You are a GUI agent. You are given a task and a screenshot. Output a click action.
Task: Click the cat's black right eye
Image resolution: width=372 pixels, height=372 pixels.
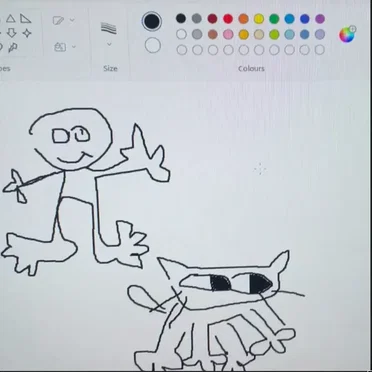pyautogui.click(x=261, y=283)
